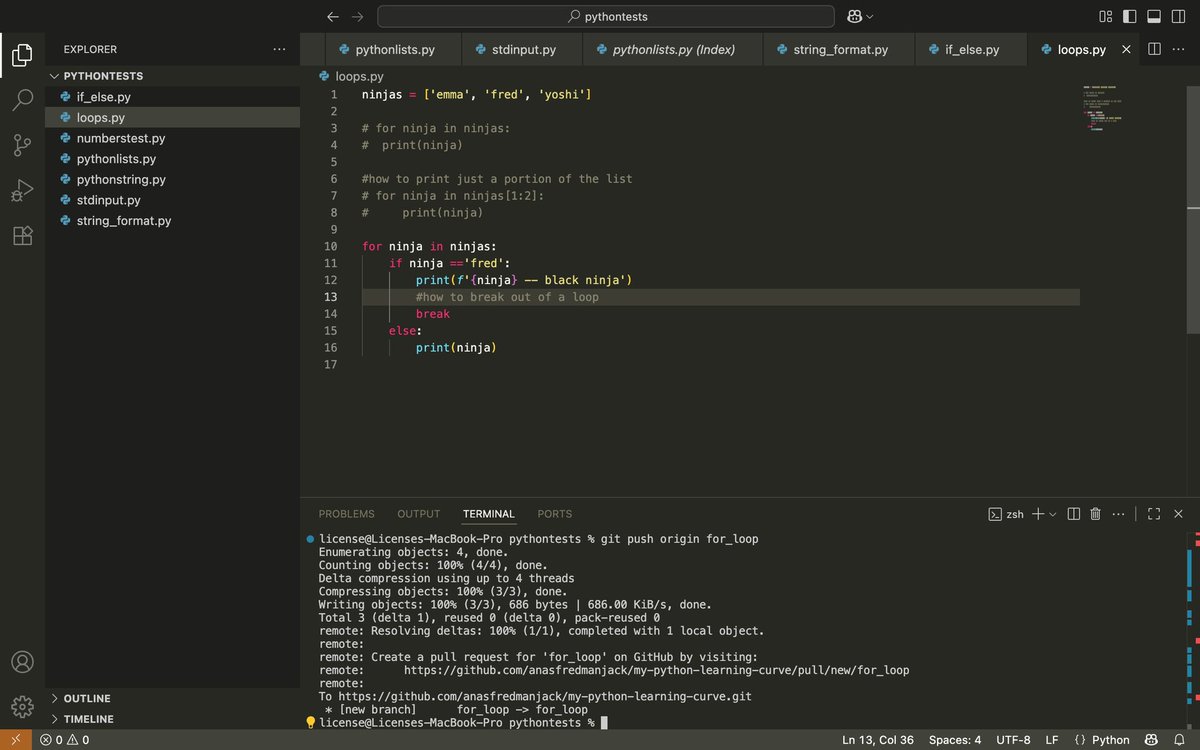Select the Search icon in the activity bar
Image resolution: width=1200 pixels, height=750 pixels.
pos(22,99)
